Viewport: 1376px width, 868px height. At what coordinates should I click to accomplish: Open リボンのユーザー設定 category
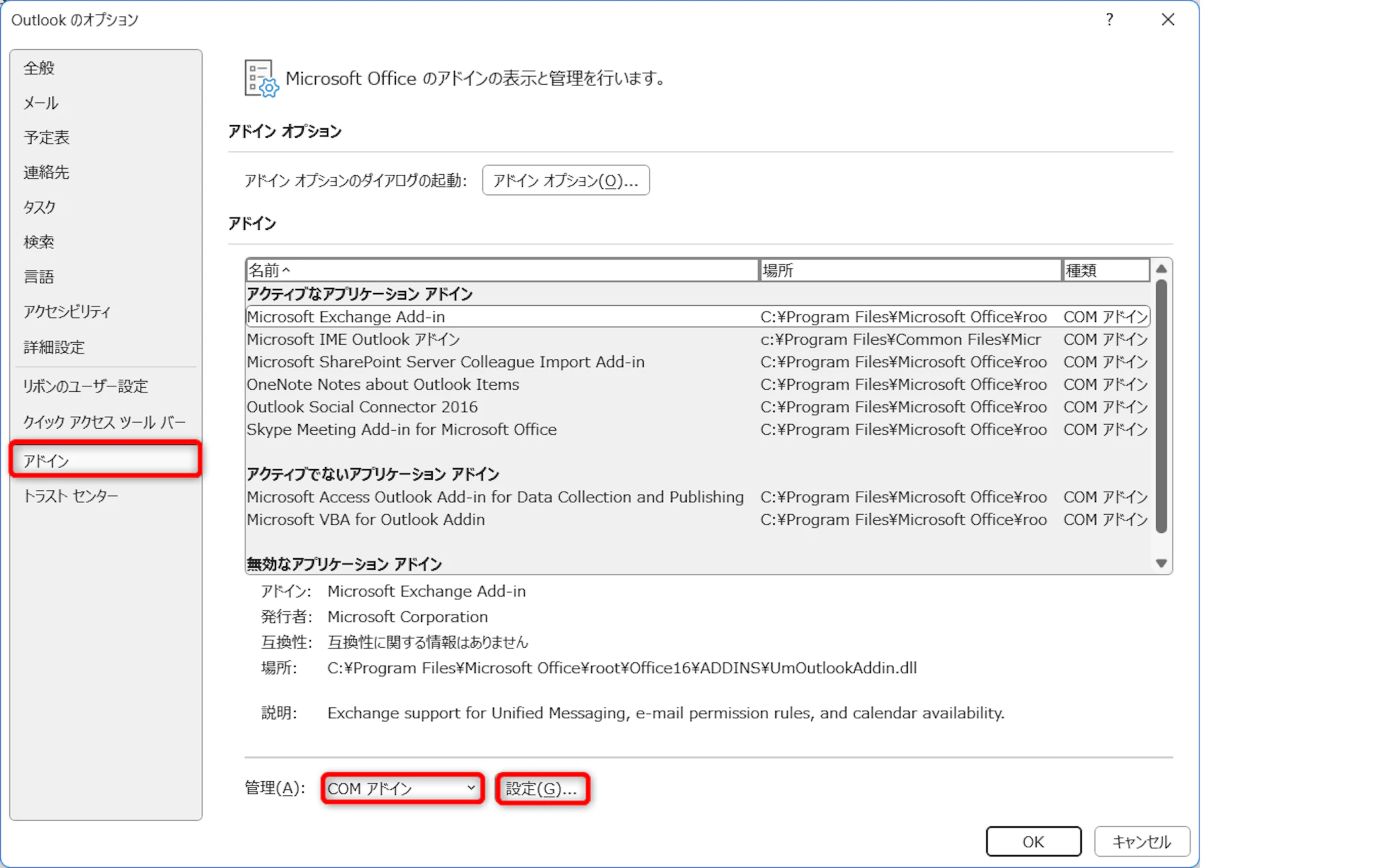[x=85, y=386]
